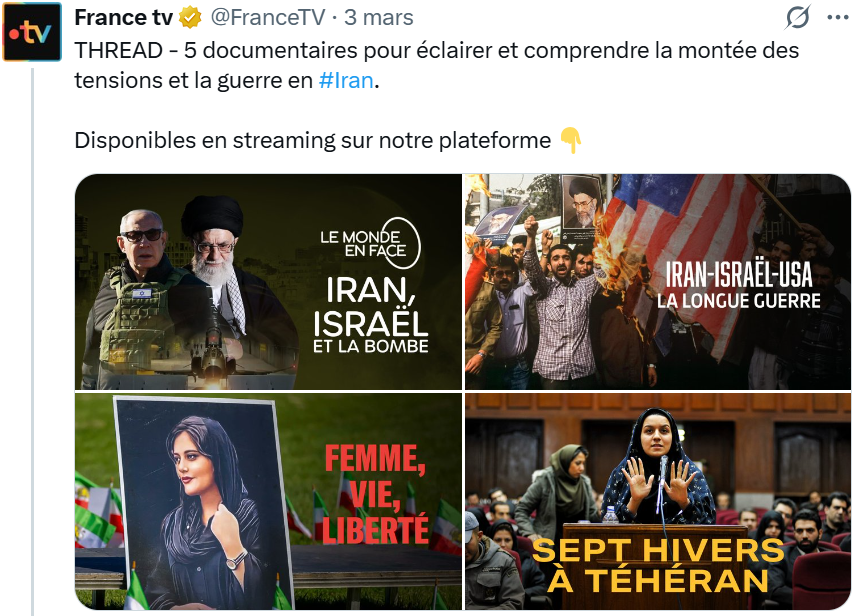Image resolution: width=855 pixels, height=616 pixels.
Task: Open the Grok explain-post icon
Action: coord(798,17)
